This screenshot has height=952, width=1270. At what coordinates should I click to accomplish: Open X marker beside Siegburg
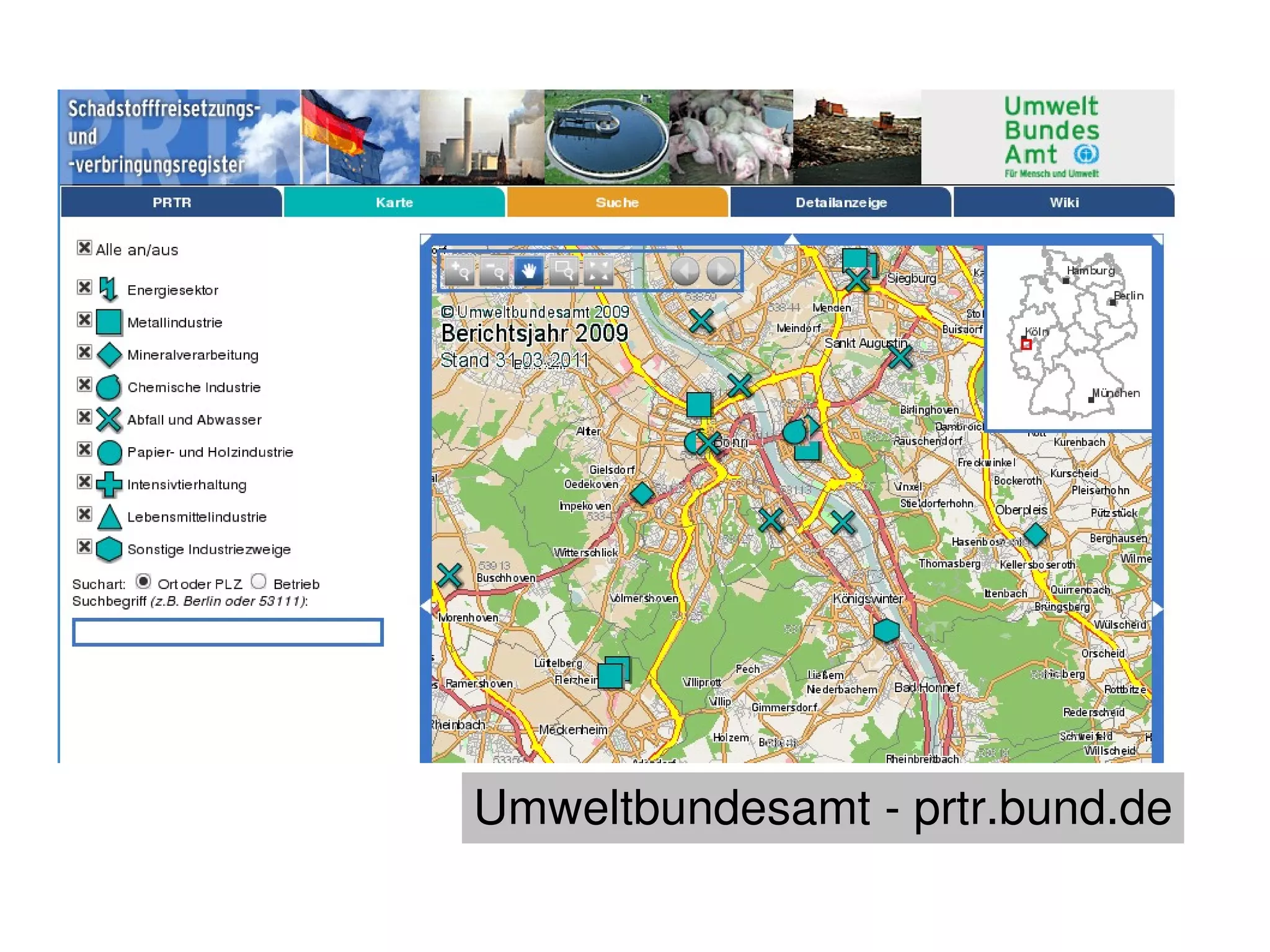pyautogui.click(x=857, y=280)
